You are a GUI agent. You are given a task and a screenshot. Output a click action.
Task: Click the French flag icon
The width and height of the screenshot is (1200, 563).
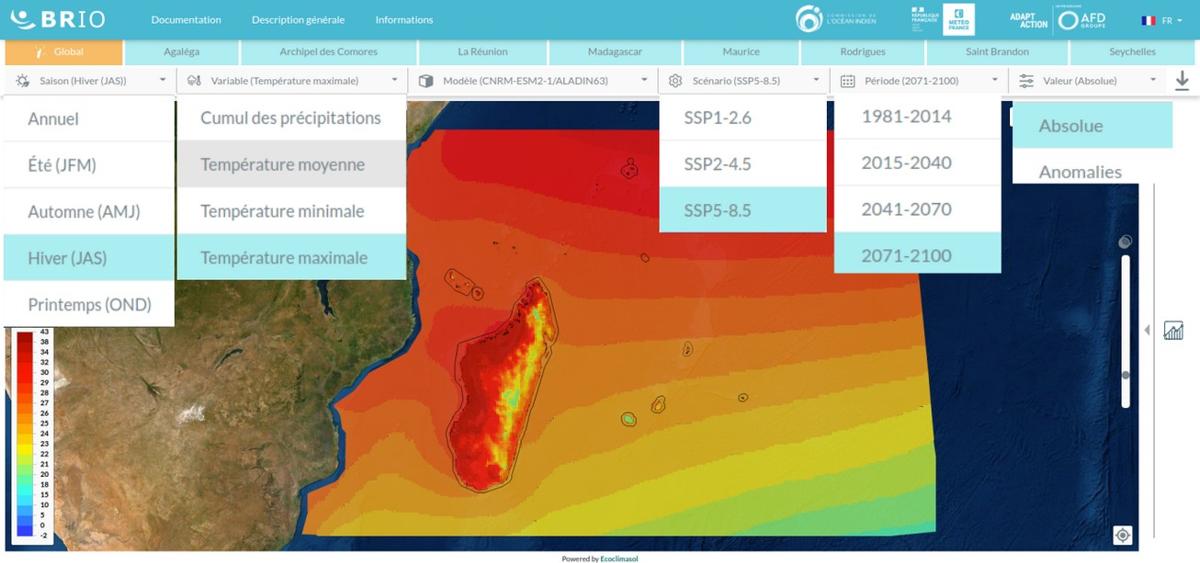(1148, 20)
